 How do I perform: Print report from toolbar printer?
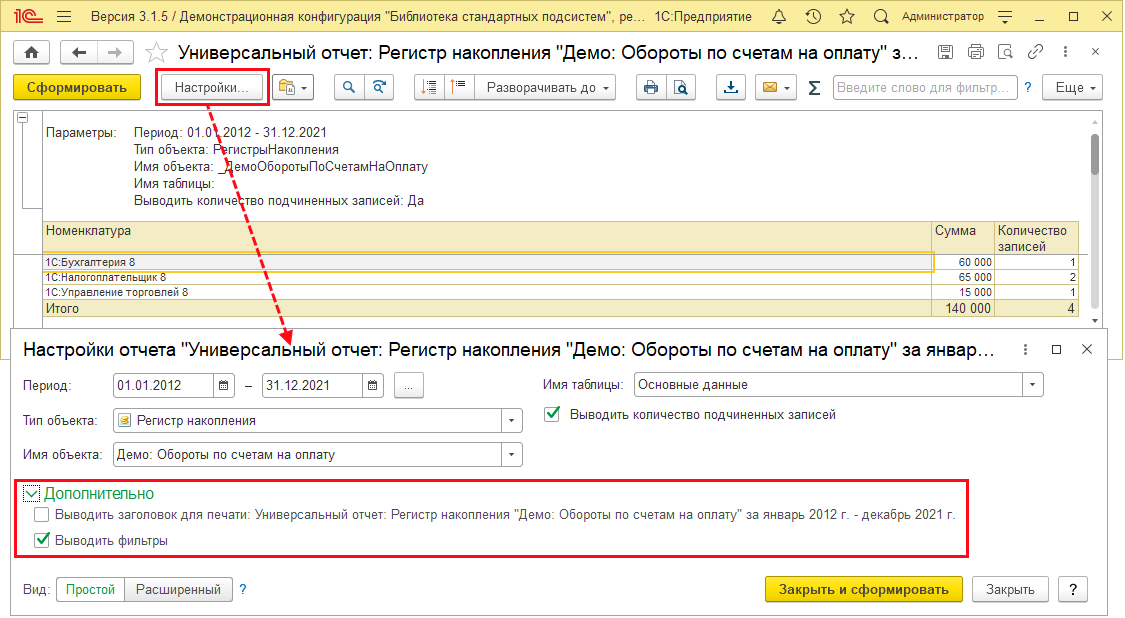[x=651, y=88]
